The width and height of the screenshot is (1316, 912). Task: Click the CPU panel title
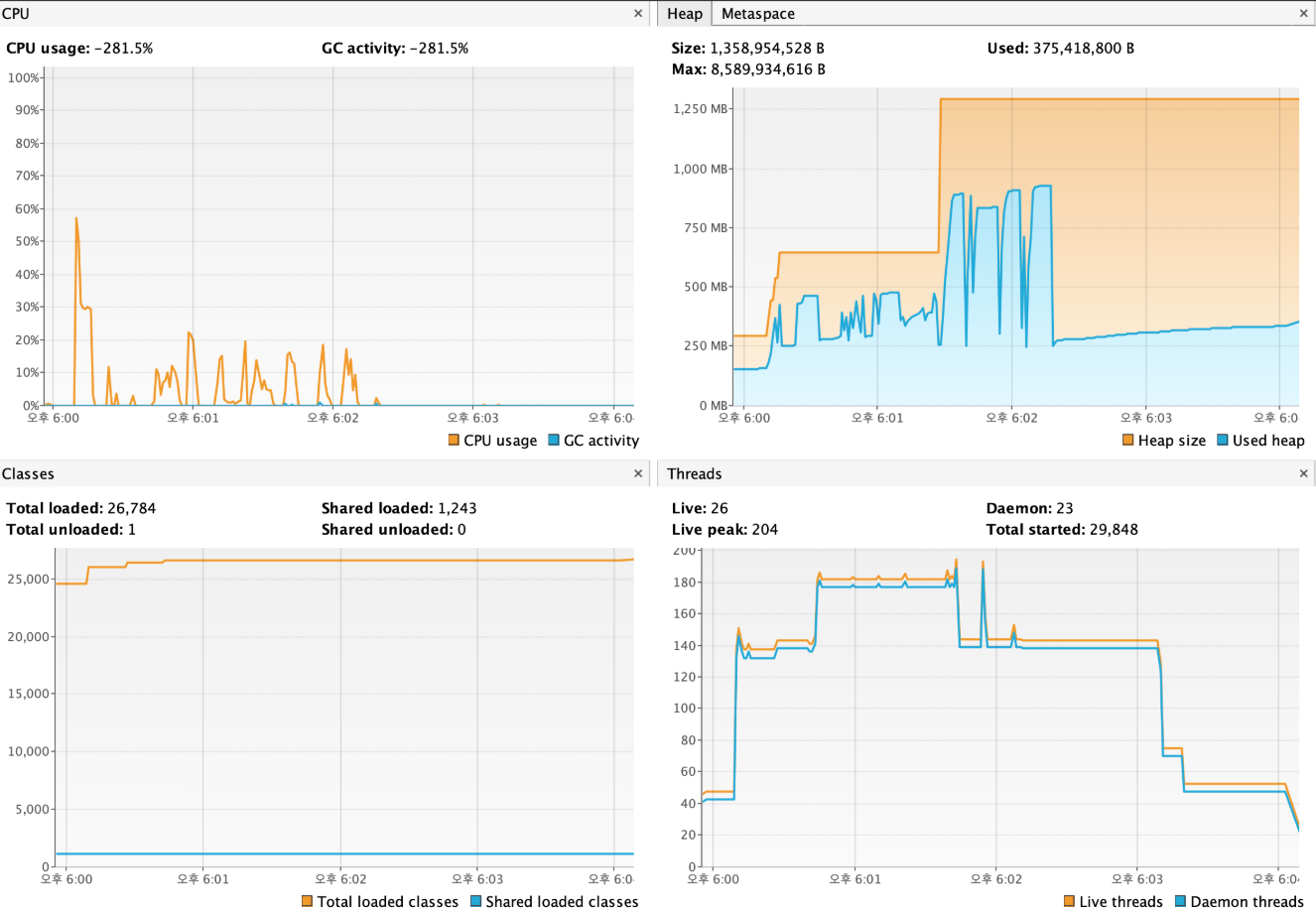point(16,14)
